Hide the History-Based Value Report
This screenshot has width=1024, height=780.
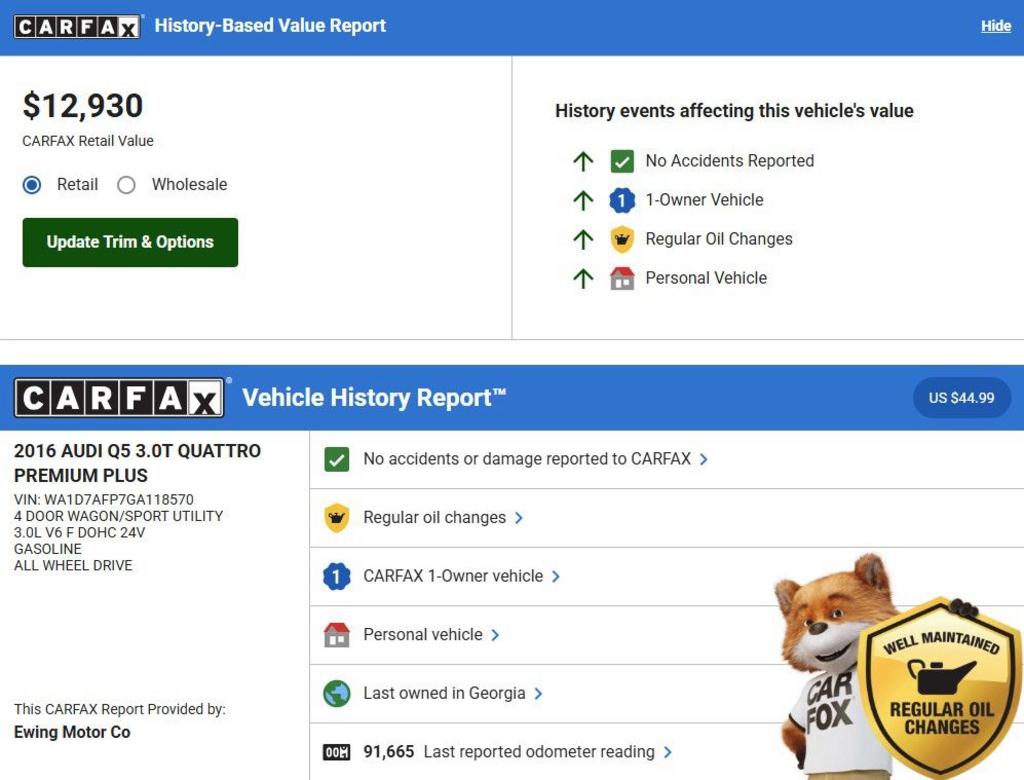pyautogui.click(x=995, y=26)
